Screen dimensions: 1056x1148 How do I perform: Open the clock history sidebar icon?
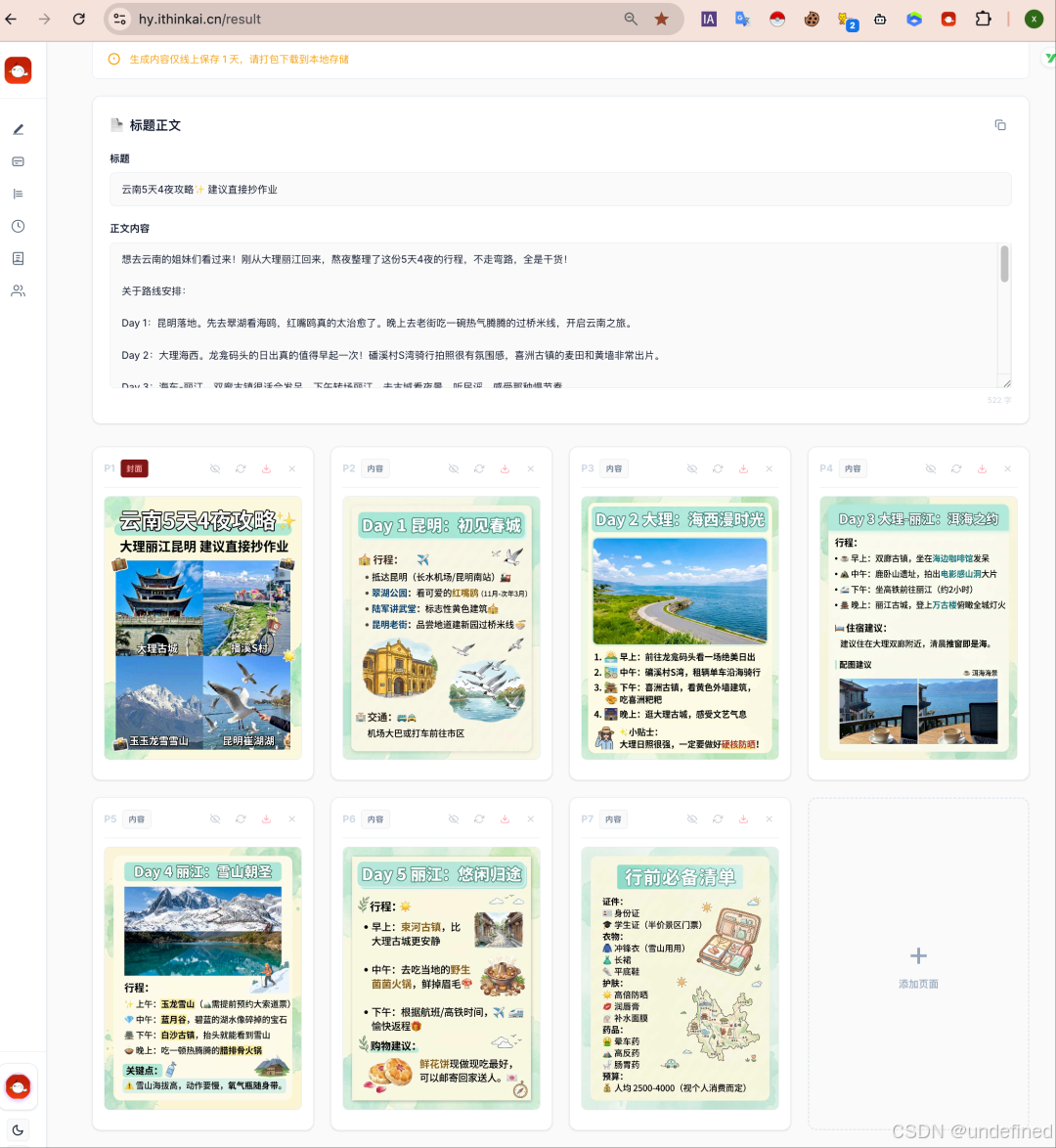19,226
